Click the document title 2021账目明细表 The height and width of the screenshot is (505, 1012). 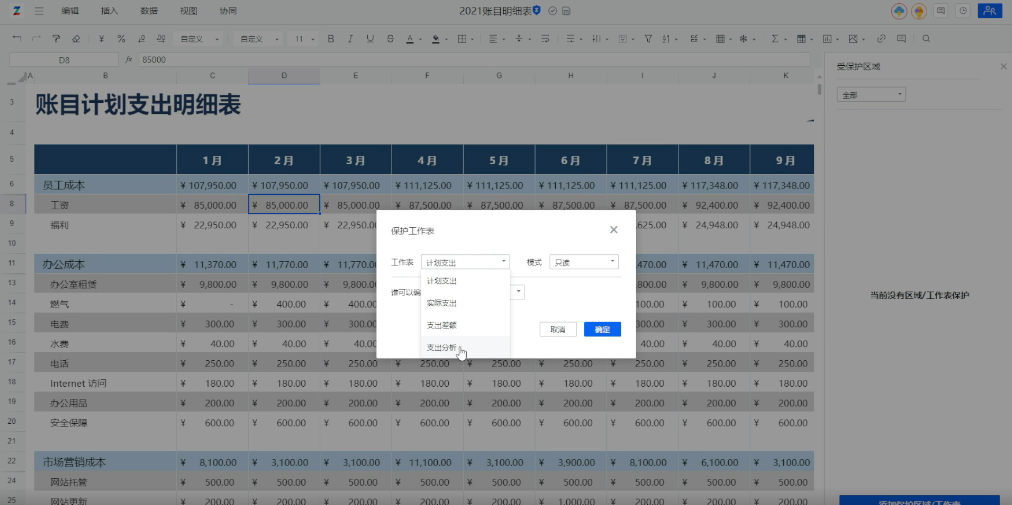496,11
